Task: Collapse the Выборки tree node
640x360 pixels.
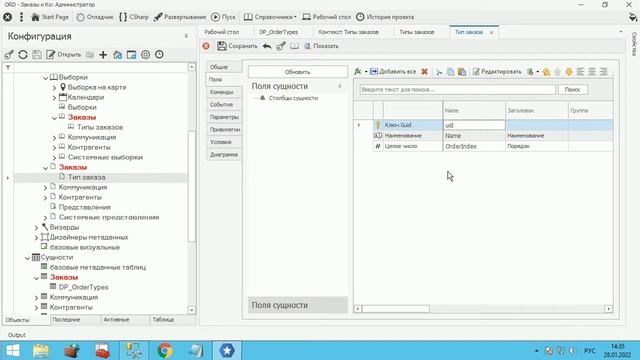Action: (x=45, y=78)
